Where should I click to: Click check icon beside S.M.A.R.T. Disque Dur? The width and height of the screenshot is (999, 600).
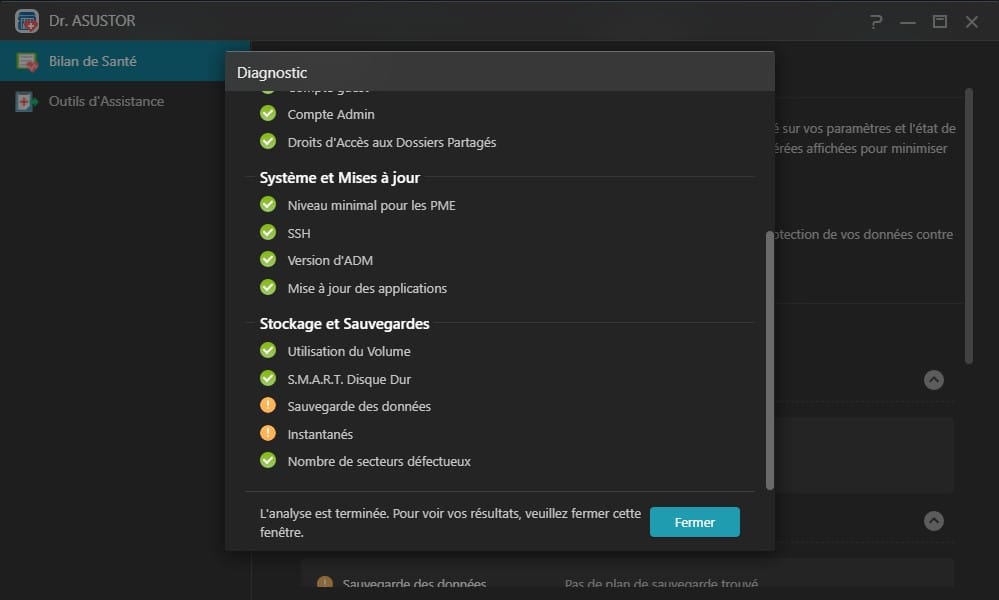click(268, 378)
